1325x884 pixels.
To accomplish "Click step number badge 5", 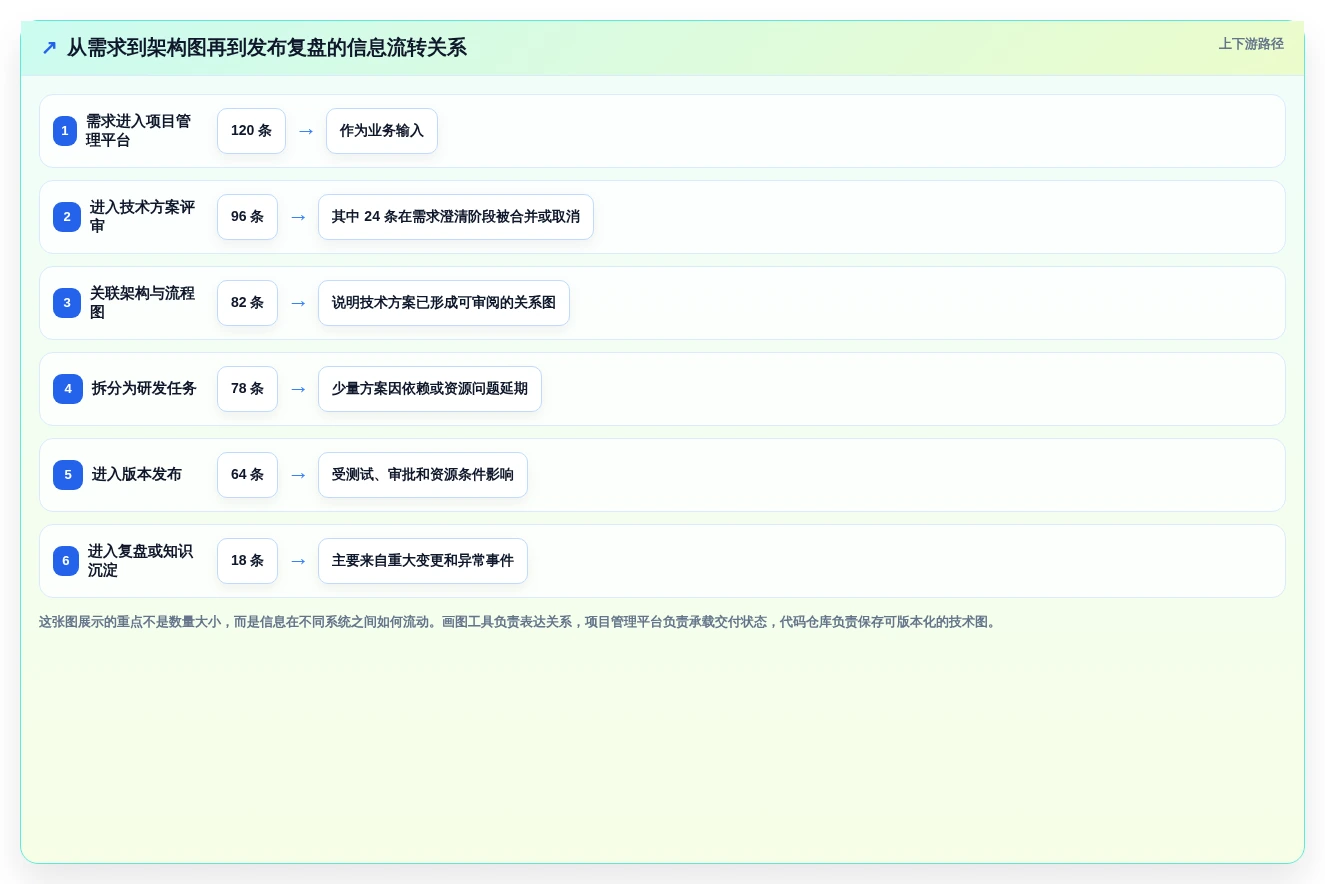I will pos(68,475).
